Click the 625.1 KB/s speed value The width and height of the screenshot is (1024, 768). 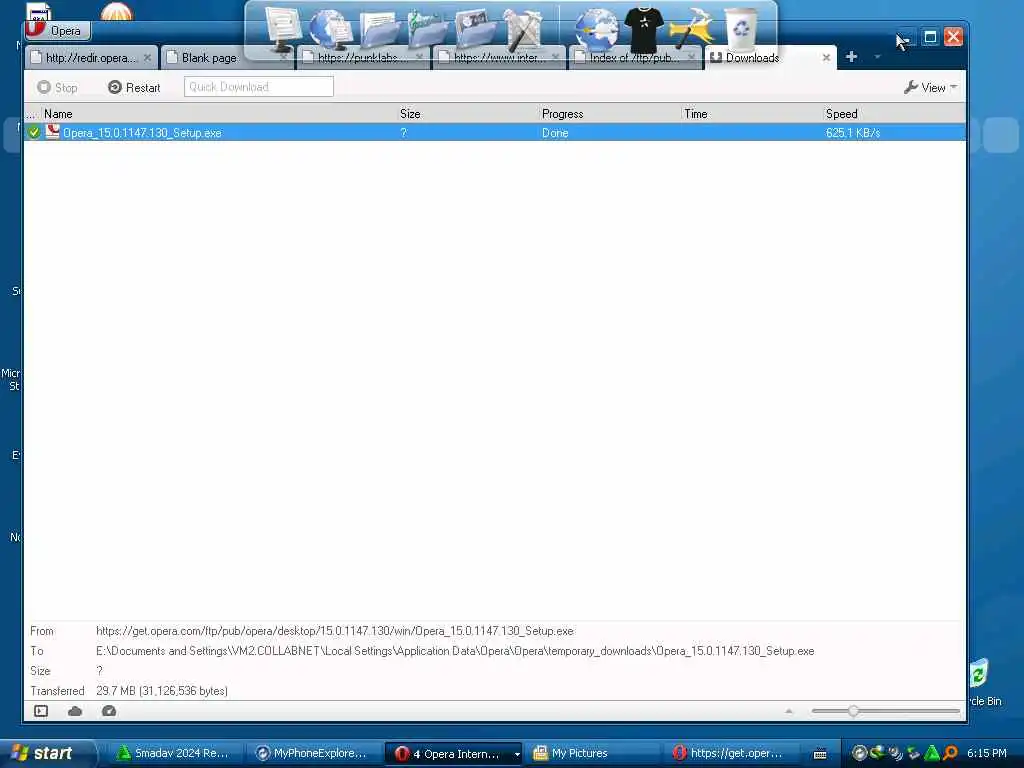click(853, 133)
